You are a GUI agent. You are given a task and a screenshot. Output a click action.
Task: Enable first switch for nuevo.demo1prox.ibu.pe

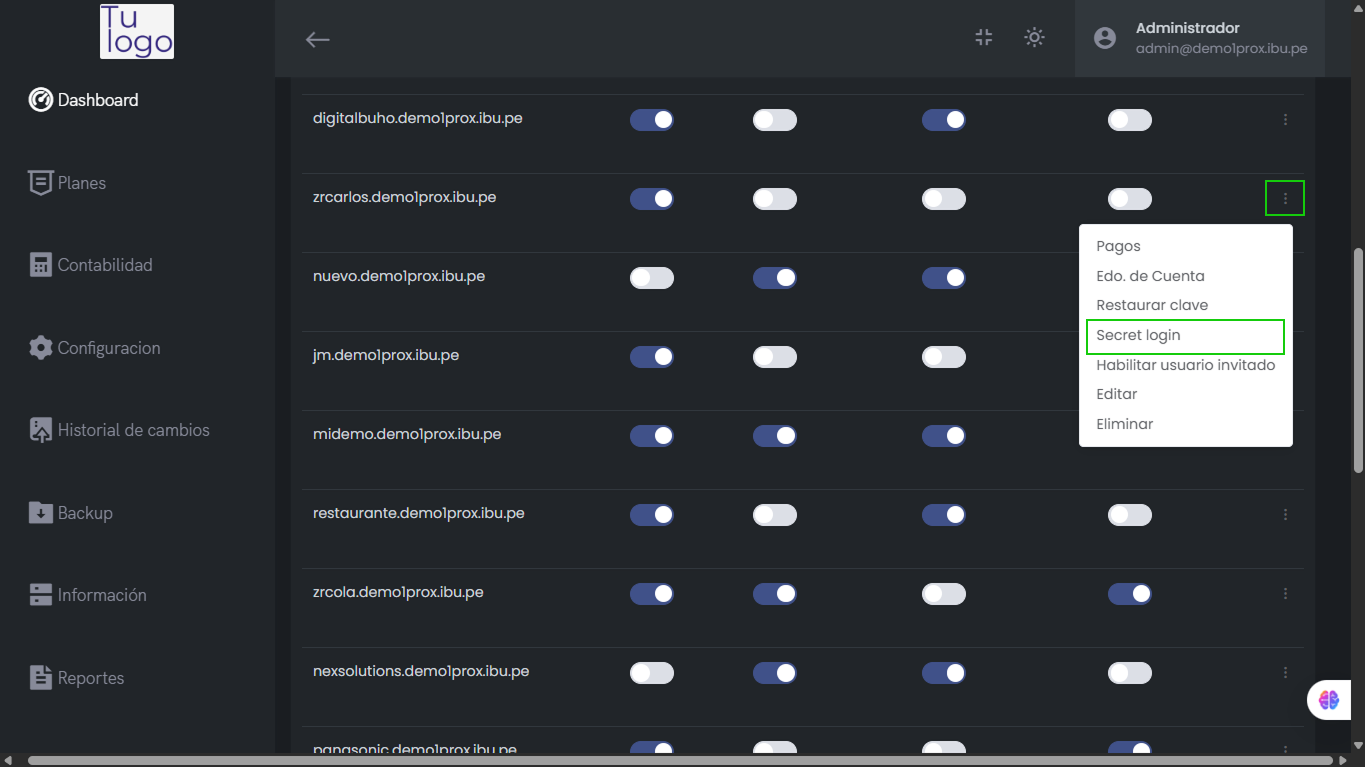652,278
